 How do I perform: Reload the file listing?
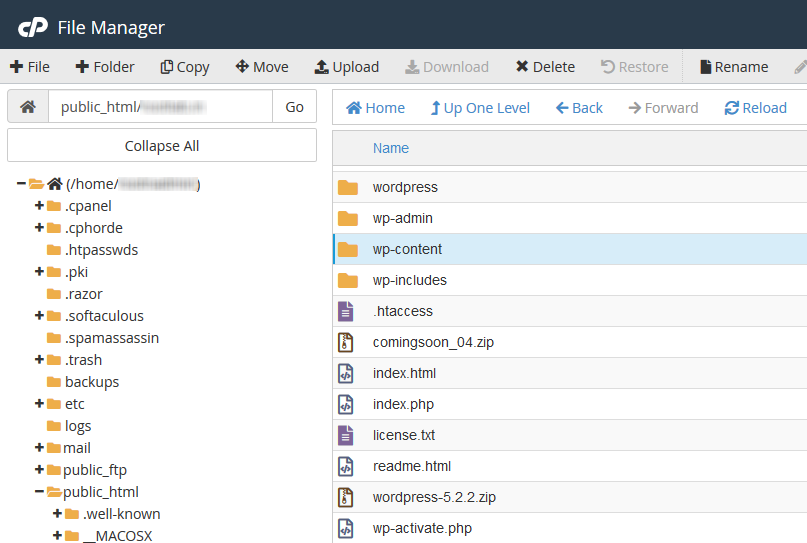756,108
